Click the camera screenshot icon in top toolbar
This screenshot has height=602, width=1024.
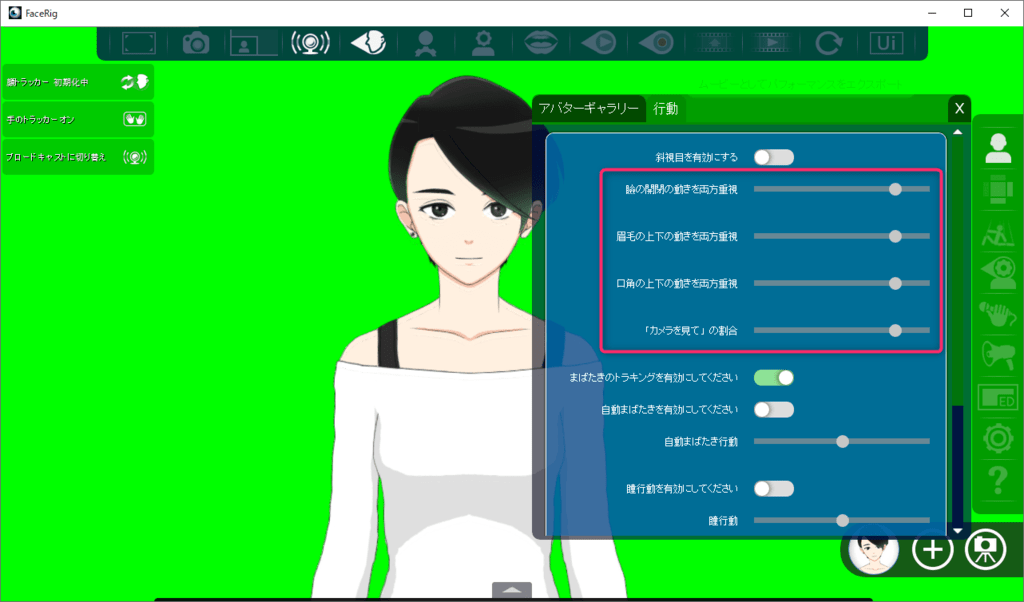[x=195, y=43]
